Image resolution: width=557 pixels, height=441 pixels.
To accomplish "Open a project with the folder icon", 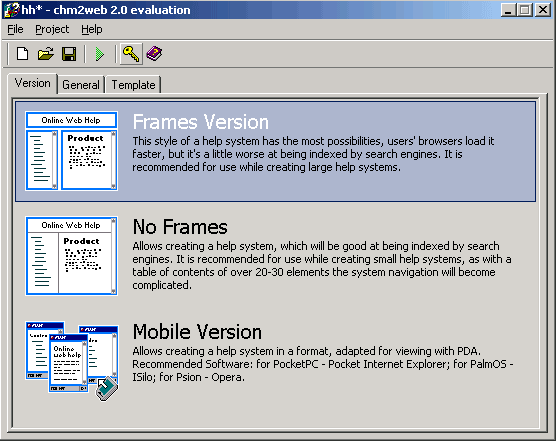I will point(46,54).
